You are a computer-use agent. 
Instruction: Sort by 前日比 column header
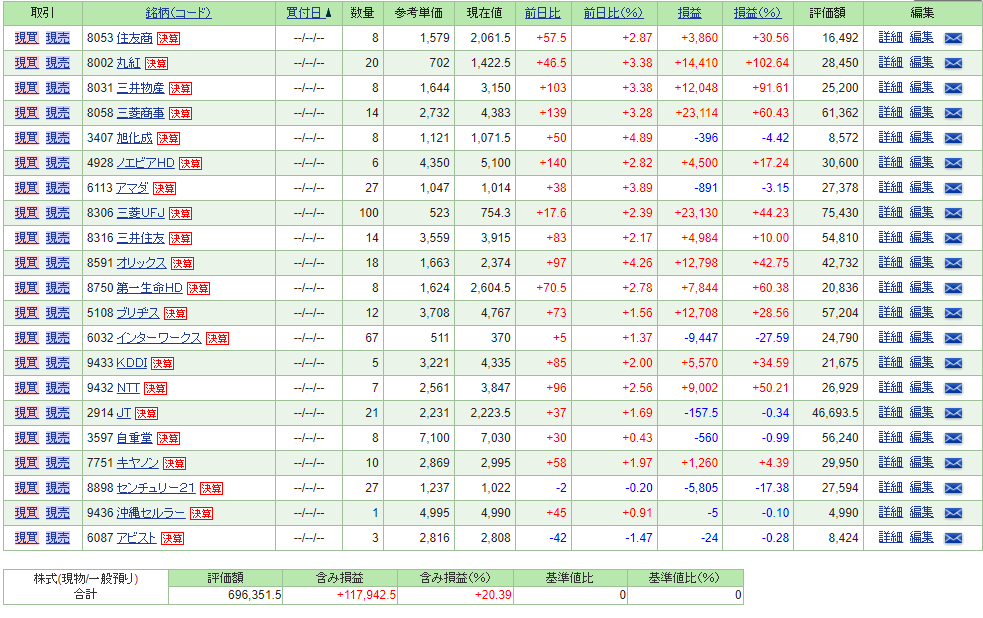(x=542, y=13)
